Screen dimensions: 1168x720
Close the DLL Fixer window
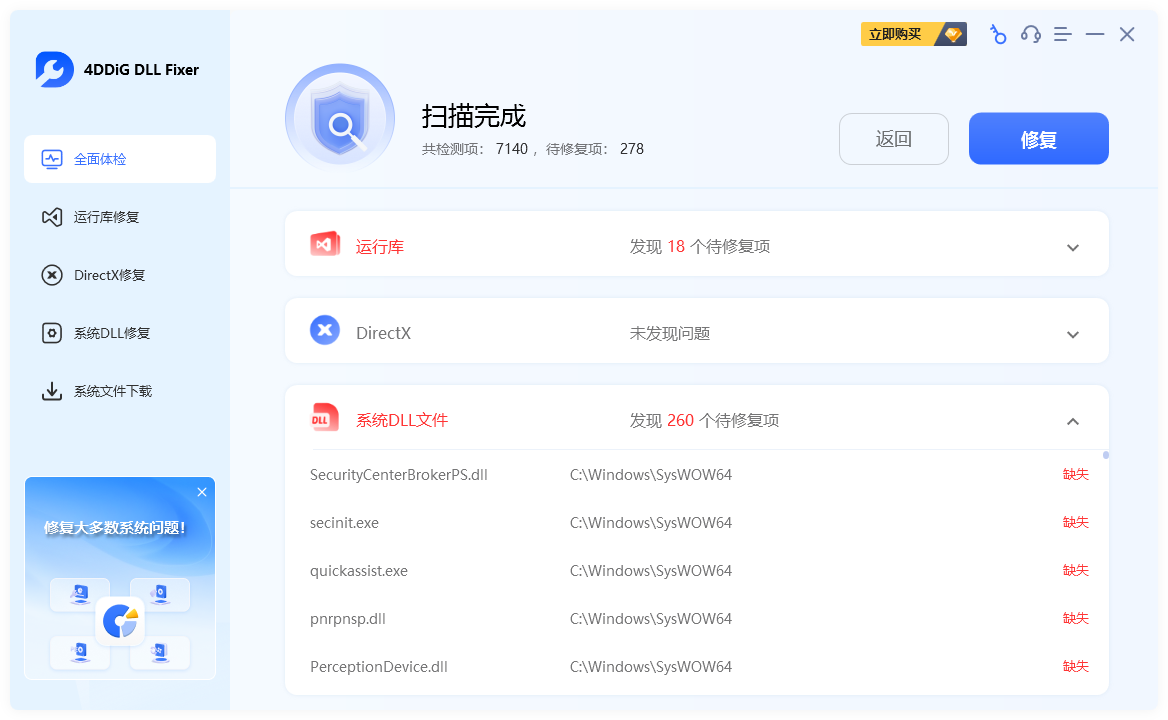1127,34
